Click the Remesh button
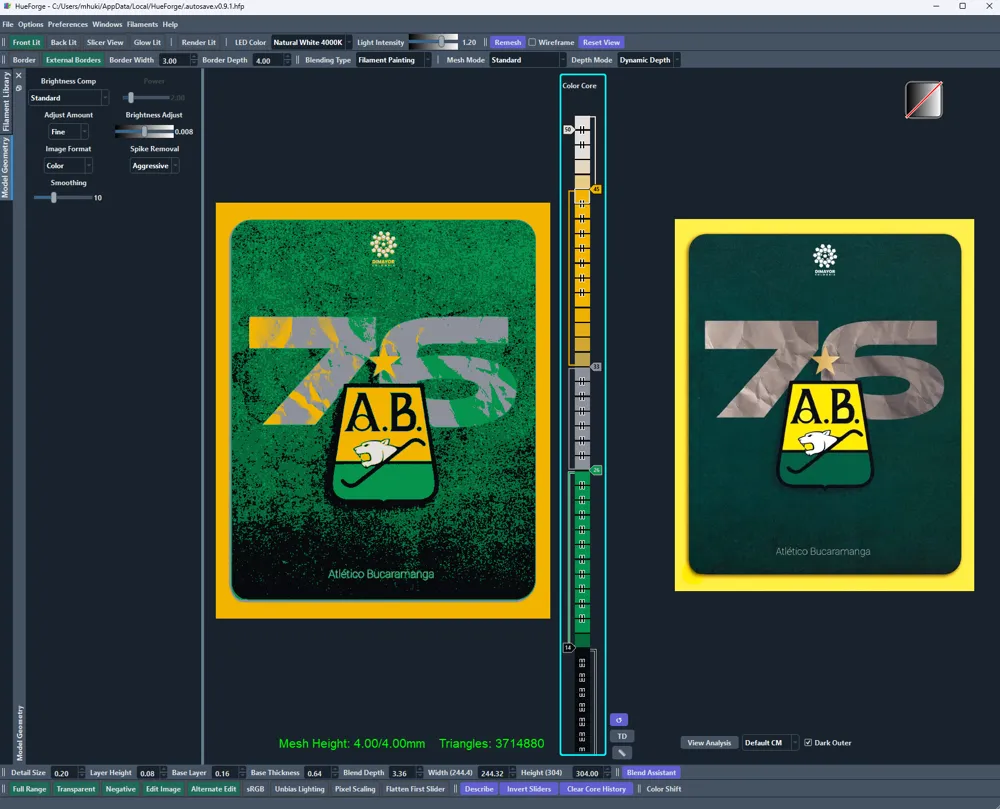This screenshot has width=1000, height=809. [x=508, y=42]
